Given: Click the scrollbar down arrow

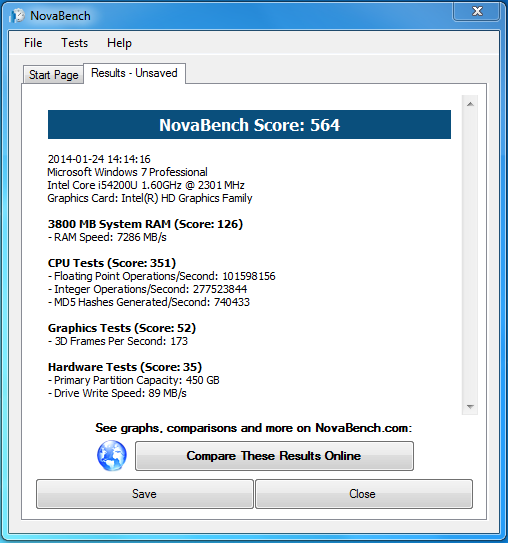Looking at the screenshot, I should click(470, 406).
